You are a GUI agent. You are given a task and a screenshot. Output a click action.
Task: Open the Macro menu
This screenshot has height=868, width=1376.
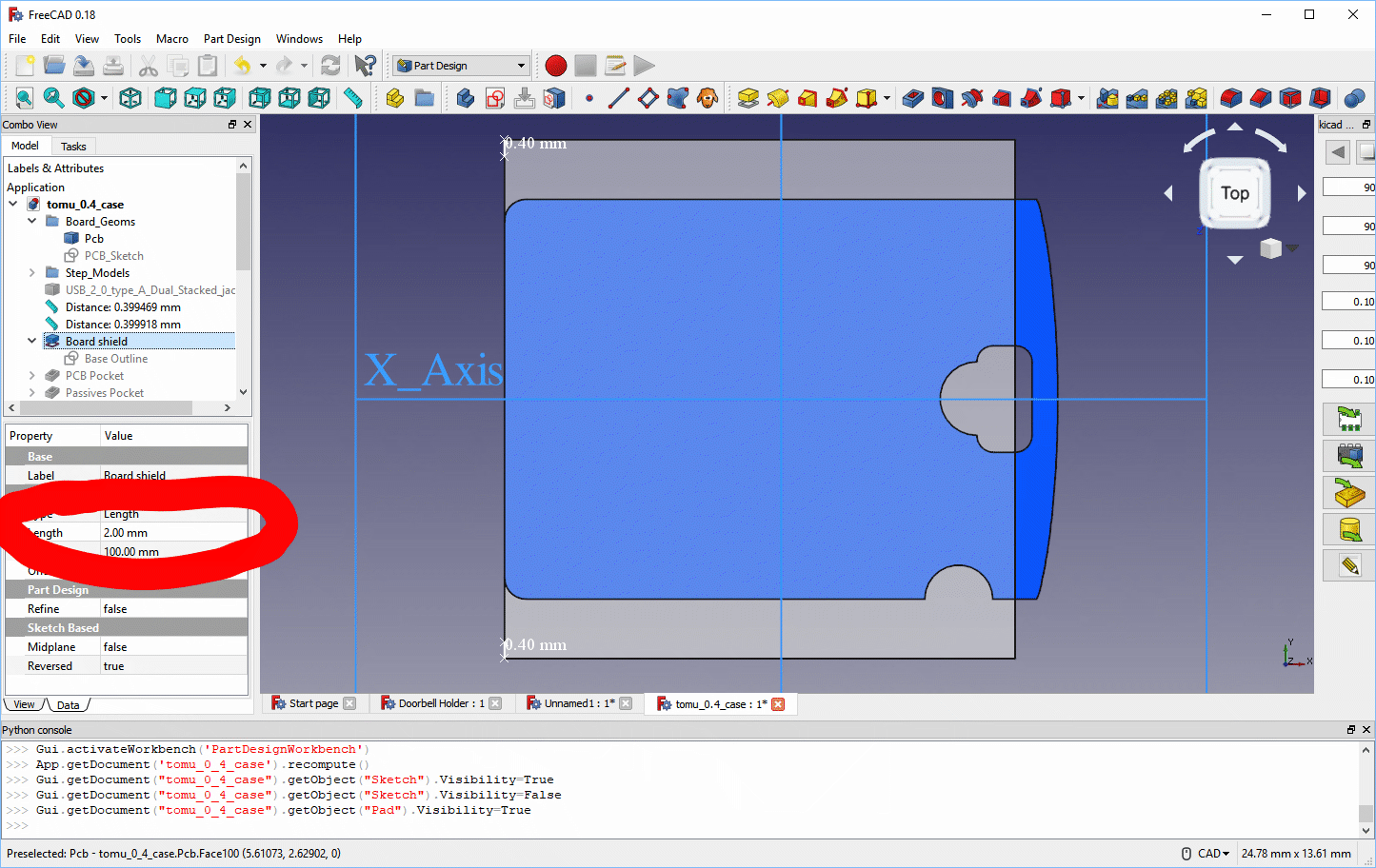pyautogui.click(x=171, y=39)
